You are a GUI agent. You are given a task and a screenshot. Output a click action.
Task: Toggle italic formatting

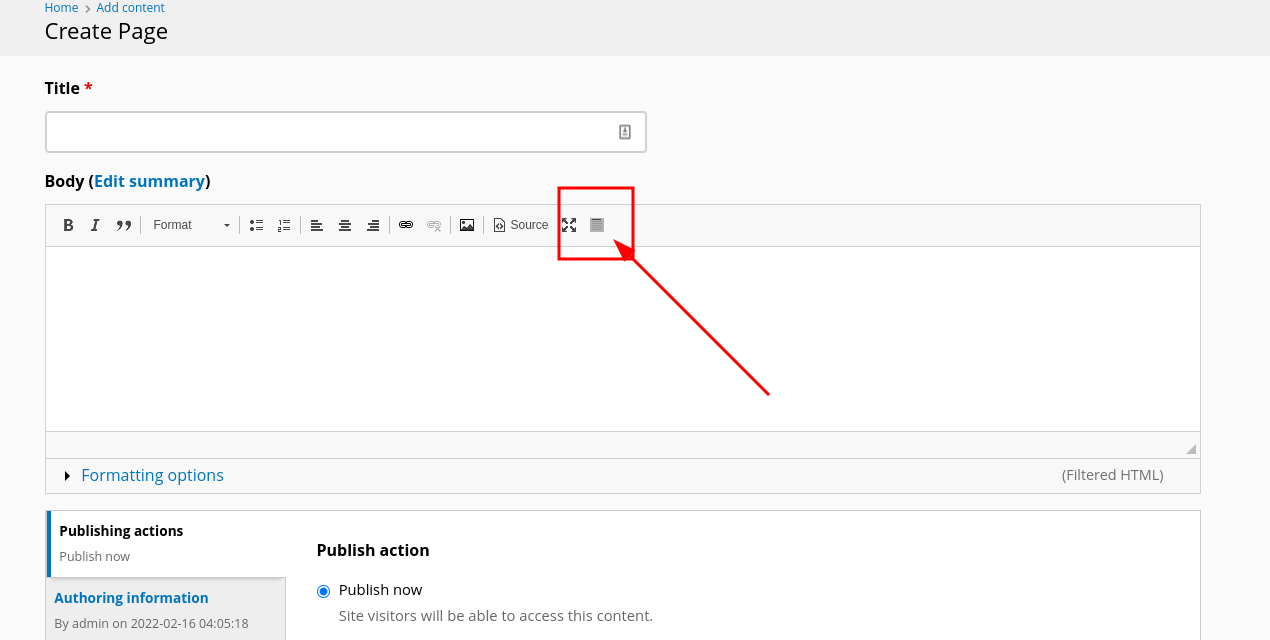95,225
